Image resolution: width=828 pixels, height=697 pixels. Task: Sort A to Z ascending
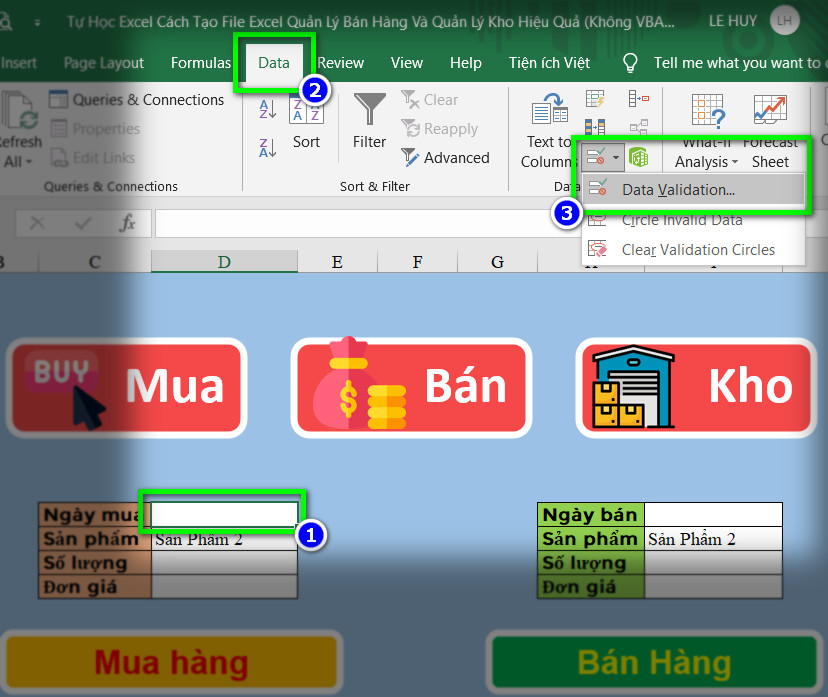click(268, 109)
